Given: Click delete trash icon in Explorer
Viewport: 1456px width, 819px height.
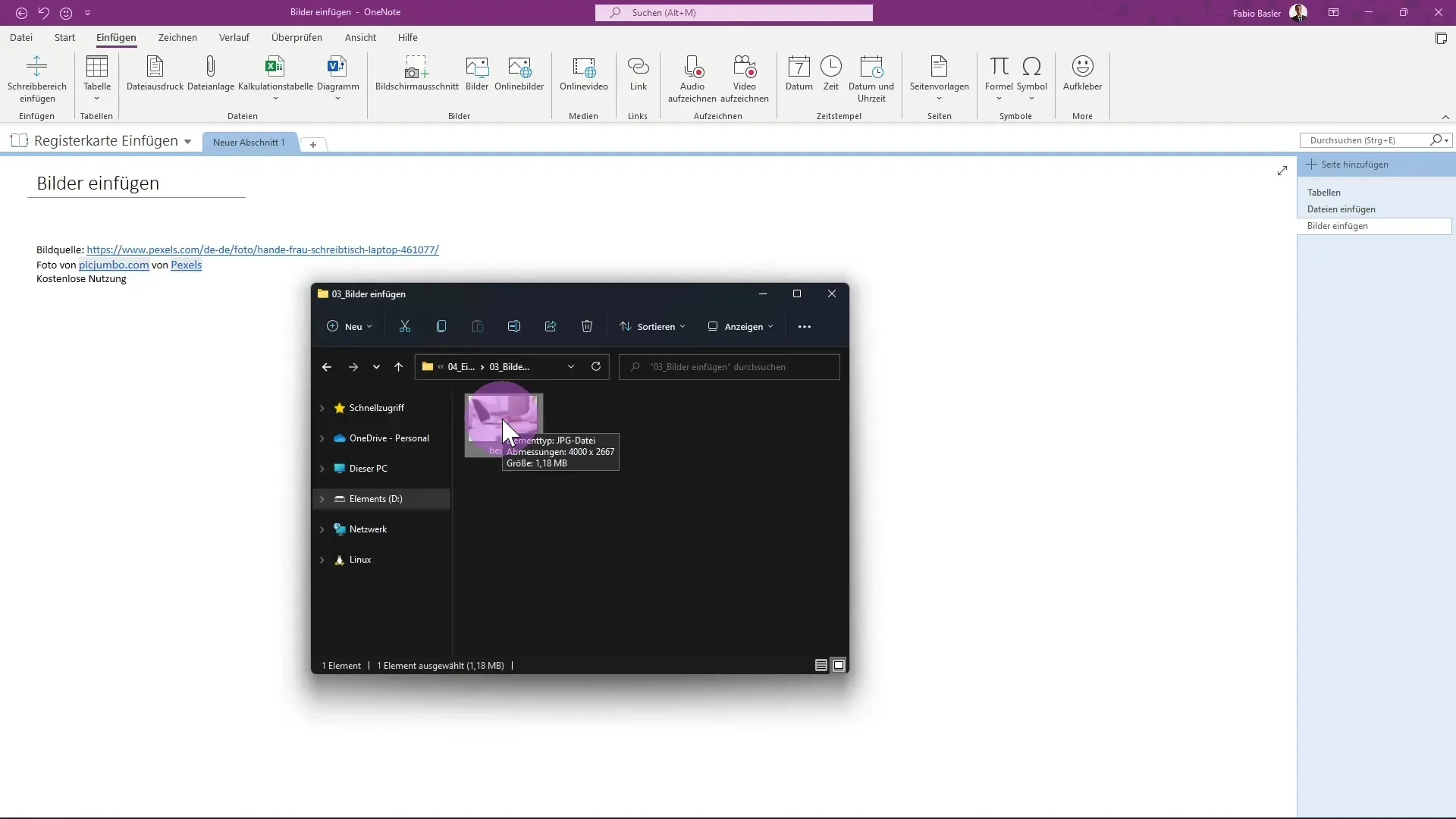Looking at the screenshot, I should point(587,327).
